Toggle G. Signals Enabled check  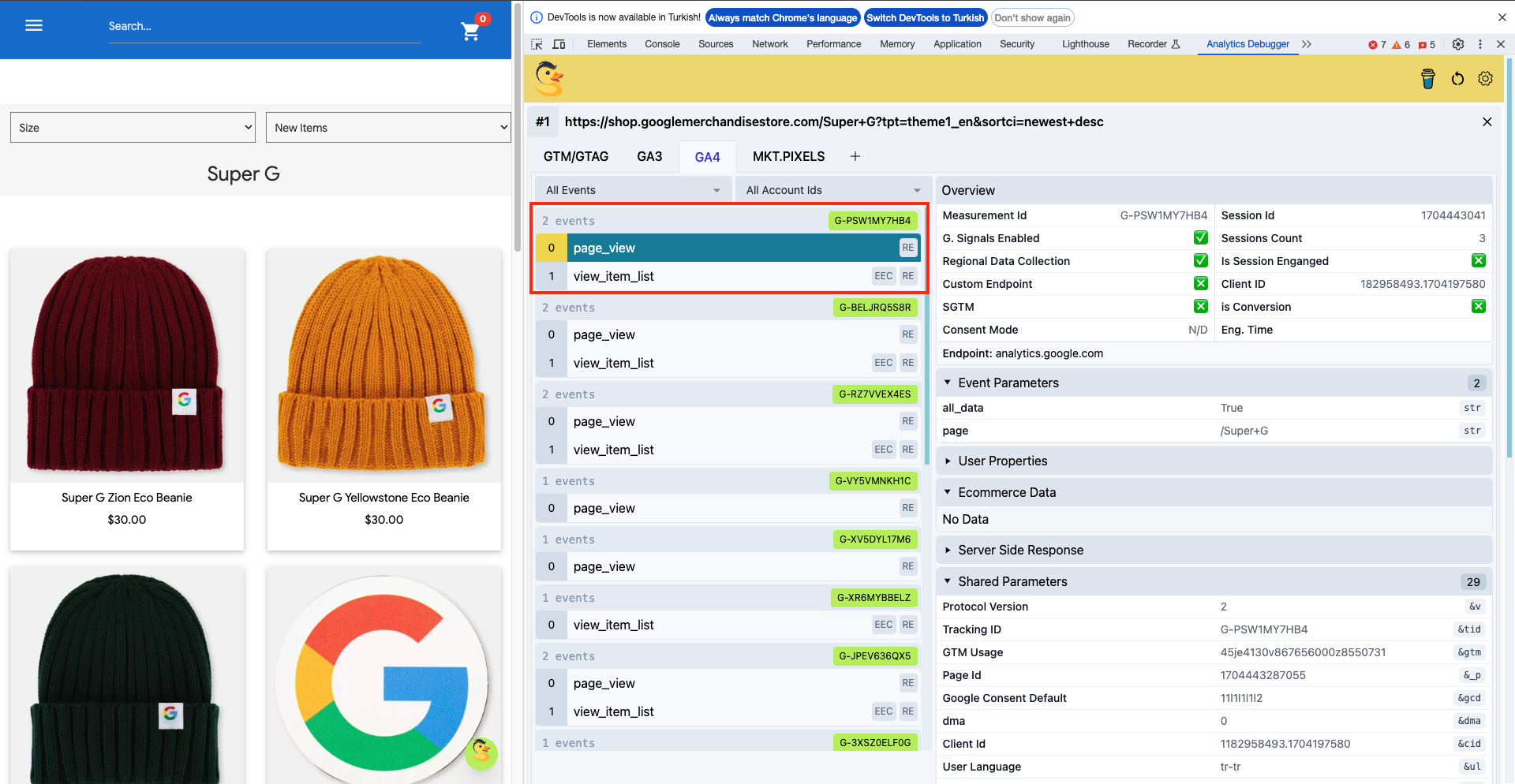1200,238
